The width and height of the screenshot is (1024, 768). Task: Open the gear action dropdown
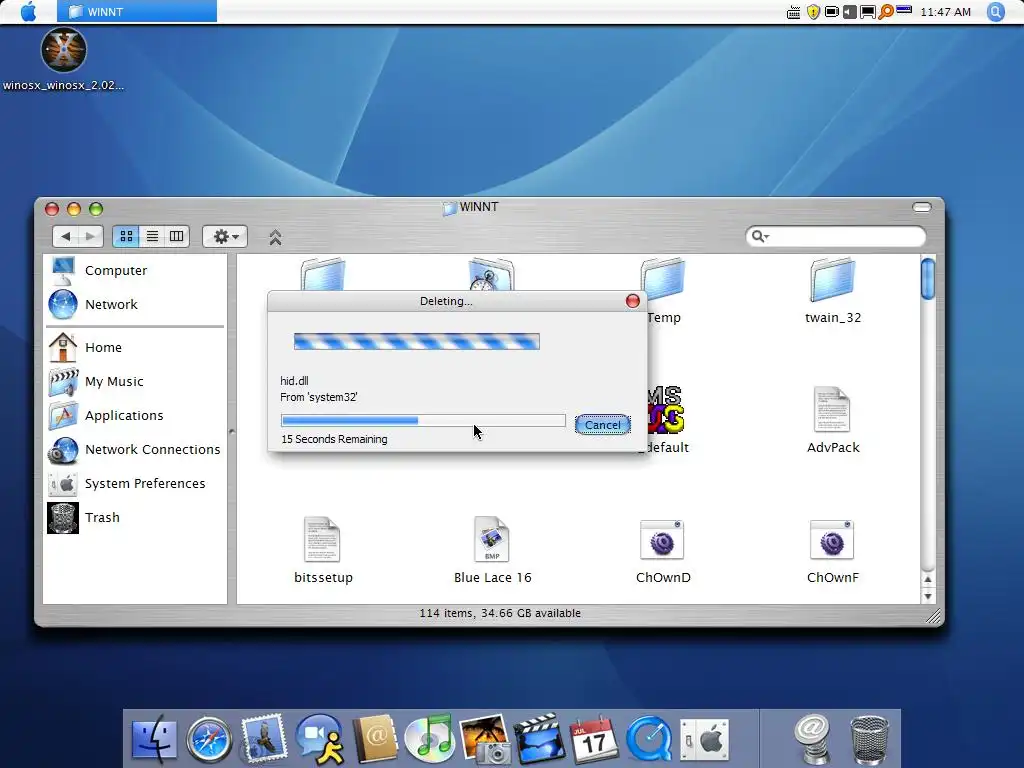[225, 236]
